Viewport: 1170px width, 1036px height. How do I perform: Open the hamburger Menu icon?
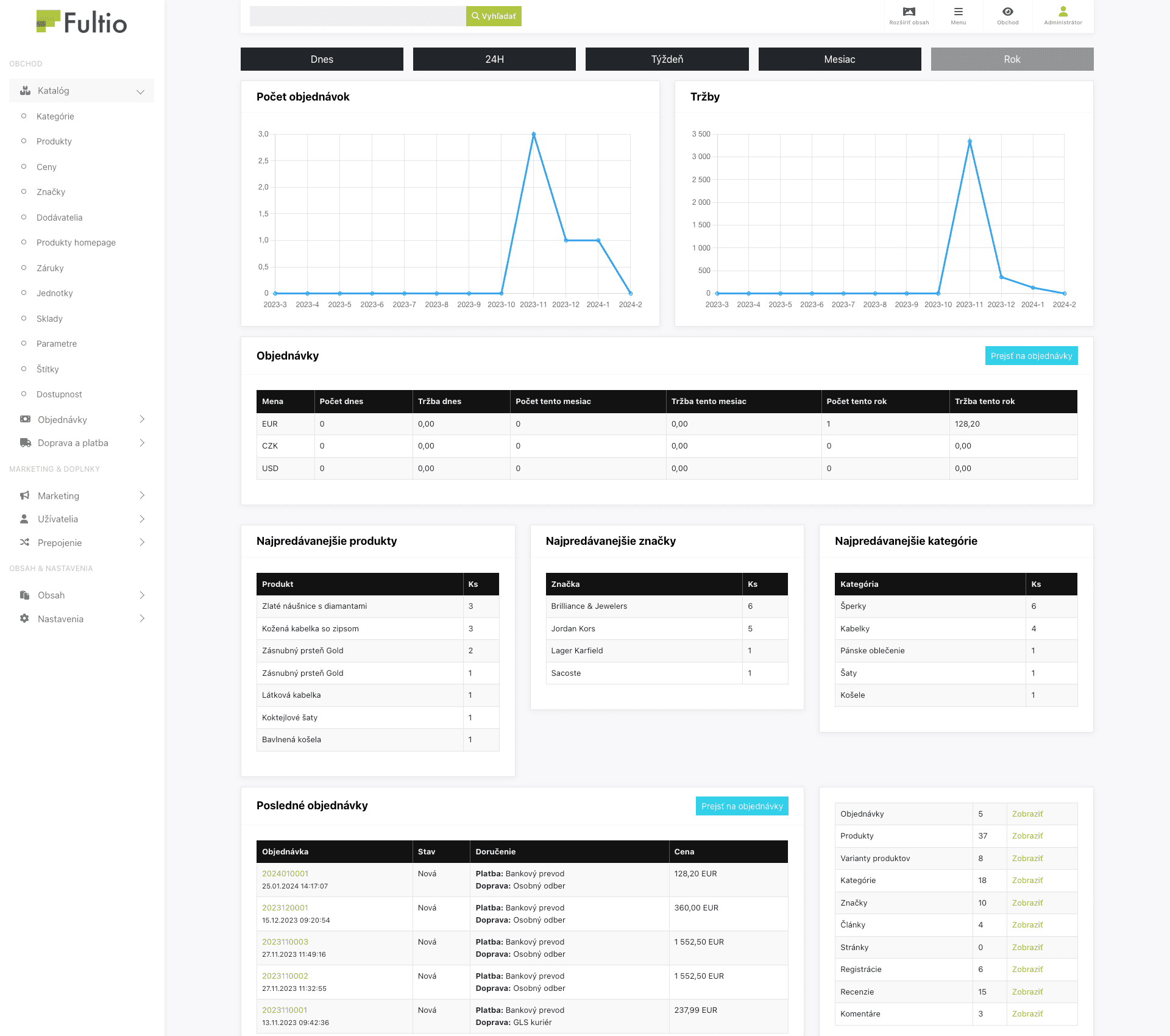pyautogui.click(x=958, y=12)
